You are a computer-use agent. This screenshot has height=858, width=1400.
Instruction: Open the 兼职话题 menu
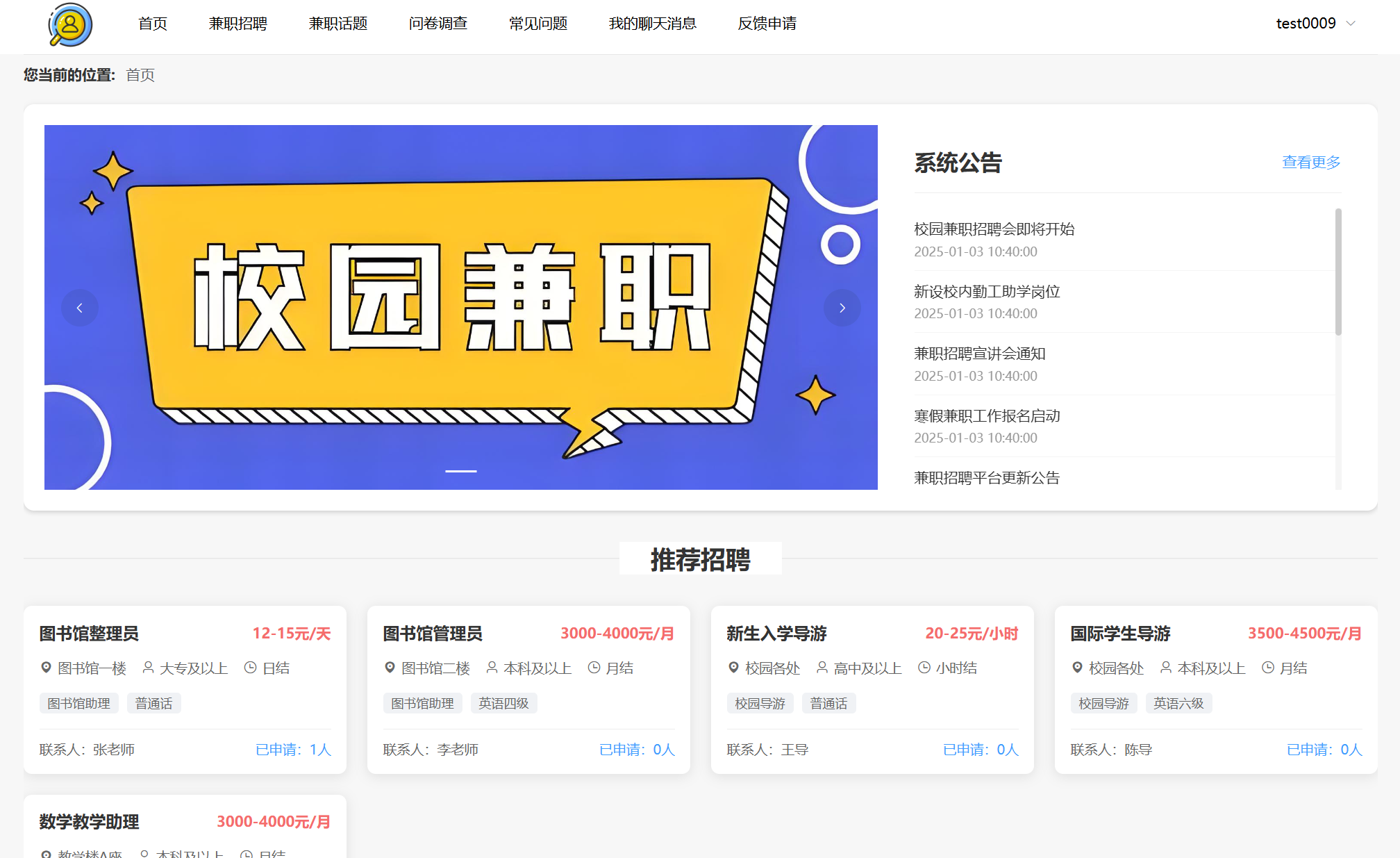pos(338,24)
